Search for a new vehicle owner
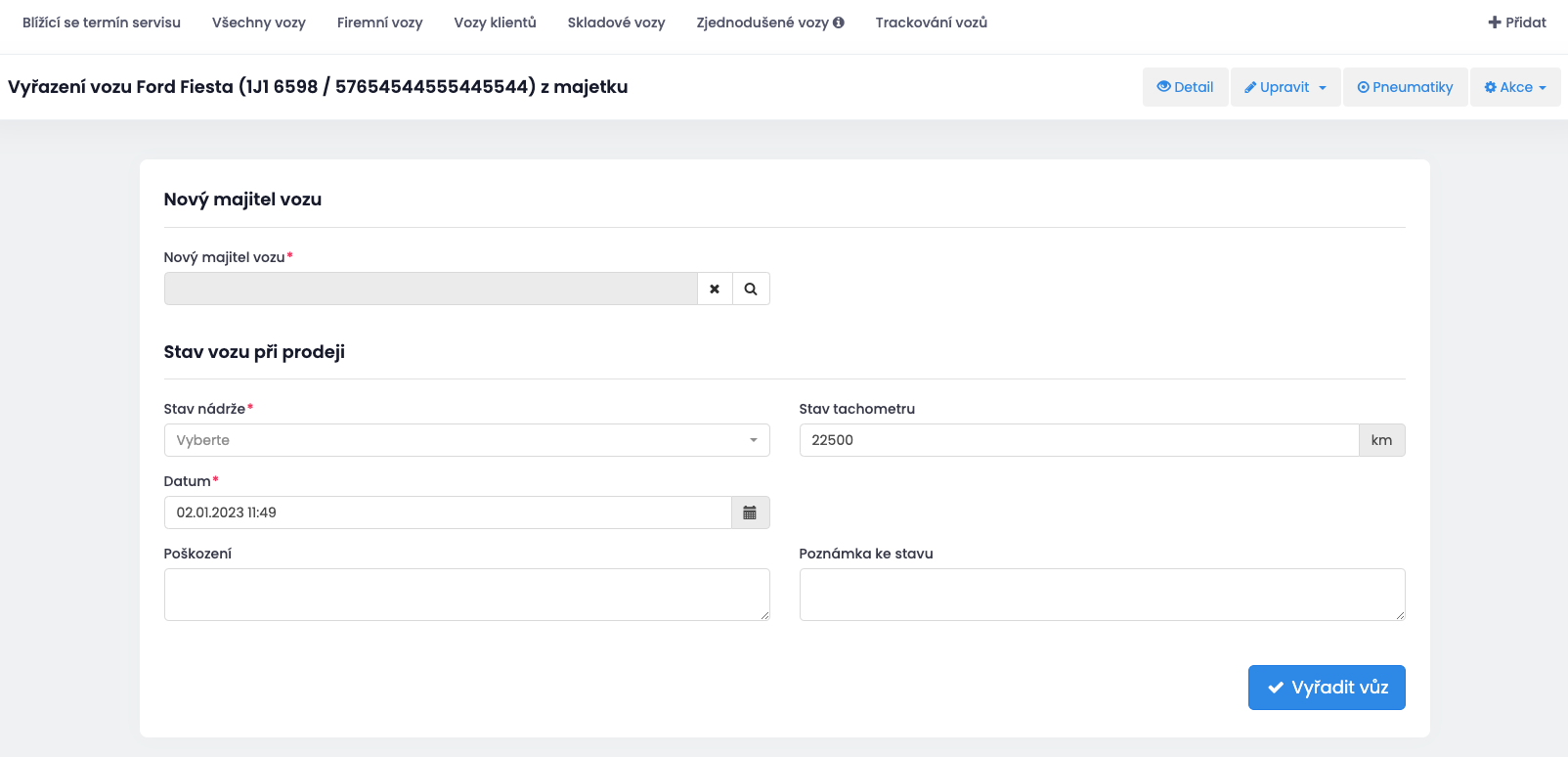 (751, 289)
